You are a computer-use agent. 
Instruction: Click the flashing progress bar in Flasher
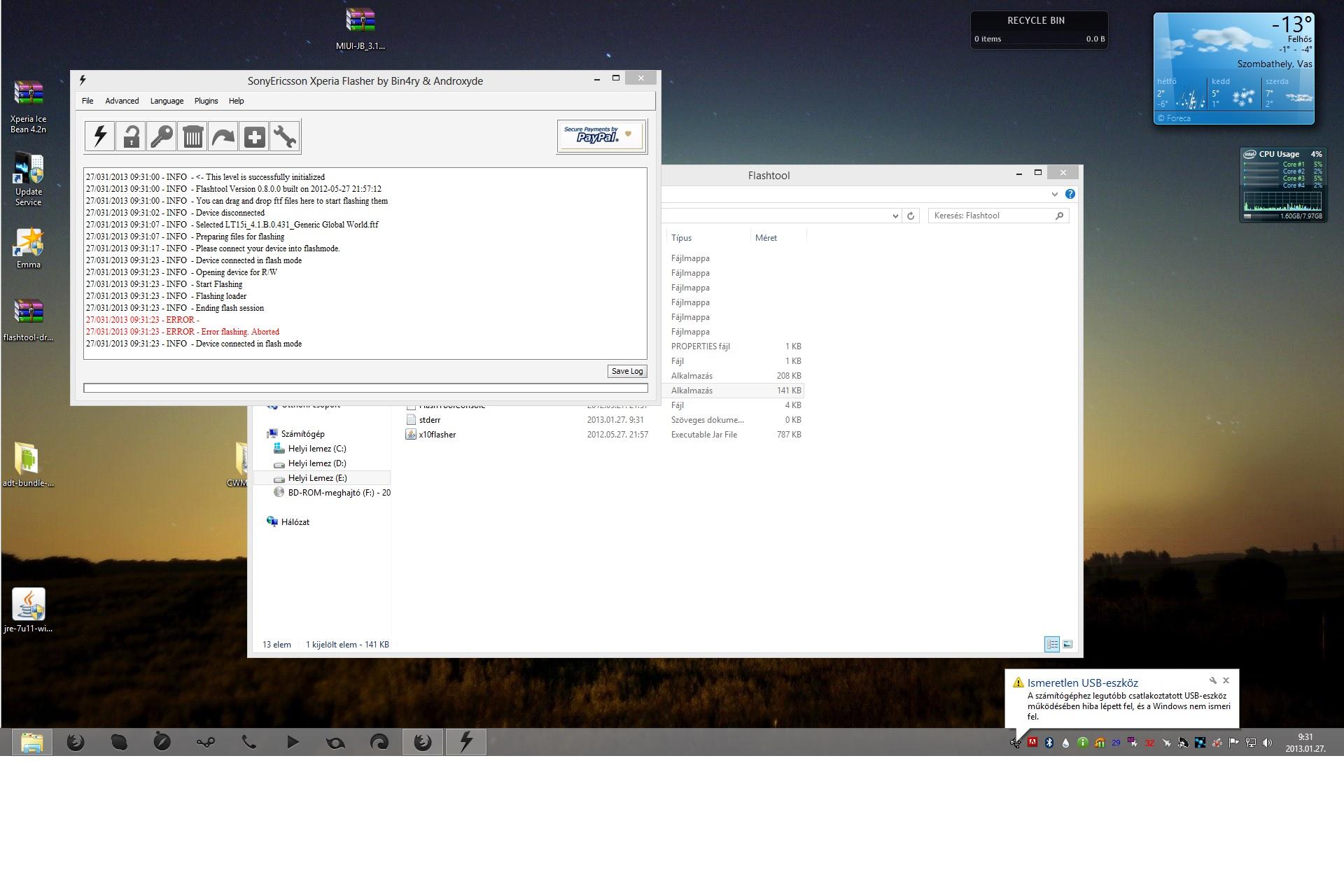tap(365, 388)
